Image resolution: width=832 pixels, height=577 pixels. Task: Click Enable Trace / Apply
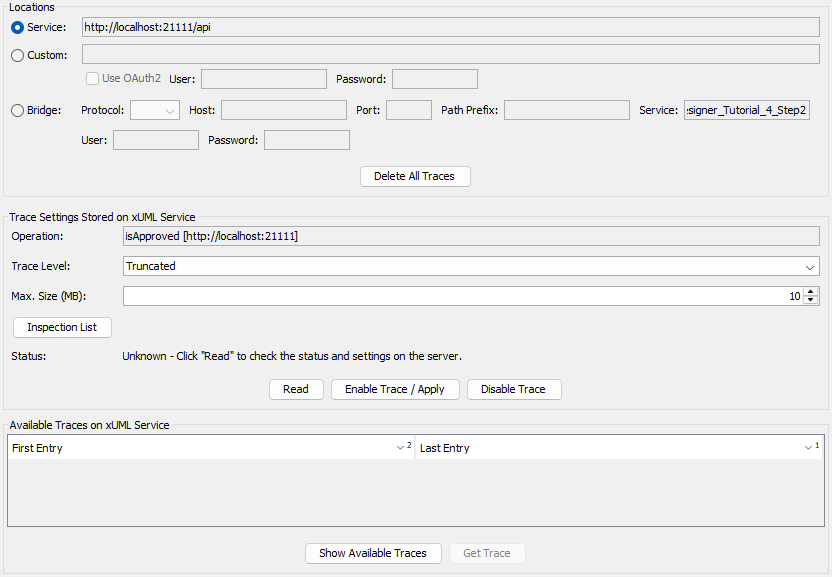point(395,389)
